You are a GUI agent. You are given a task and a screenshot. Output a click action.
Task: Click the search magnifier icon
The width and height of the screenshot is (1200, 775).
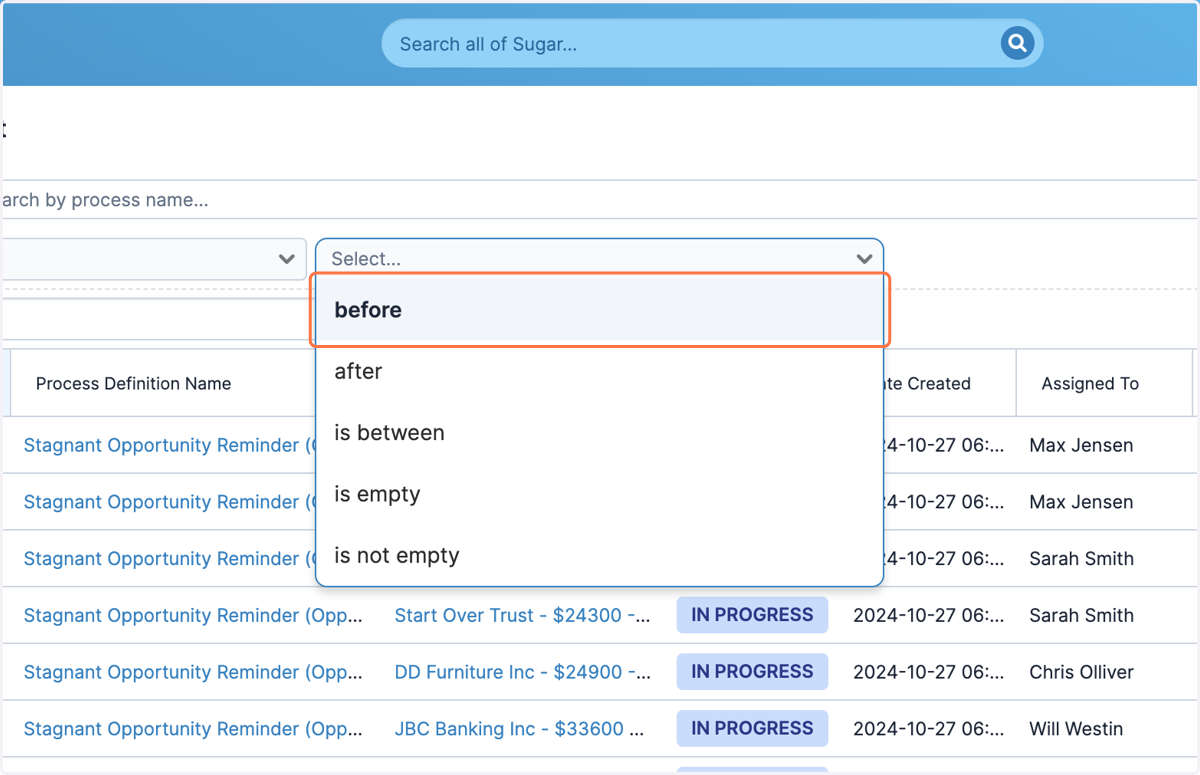(1017, 43)
